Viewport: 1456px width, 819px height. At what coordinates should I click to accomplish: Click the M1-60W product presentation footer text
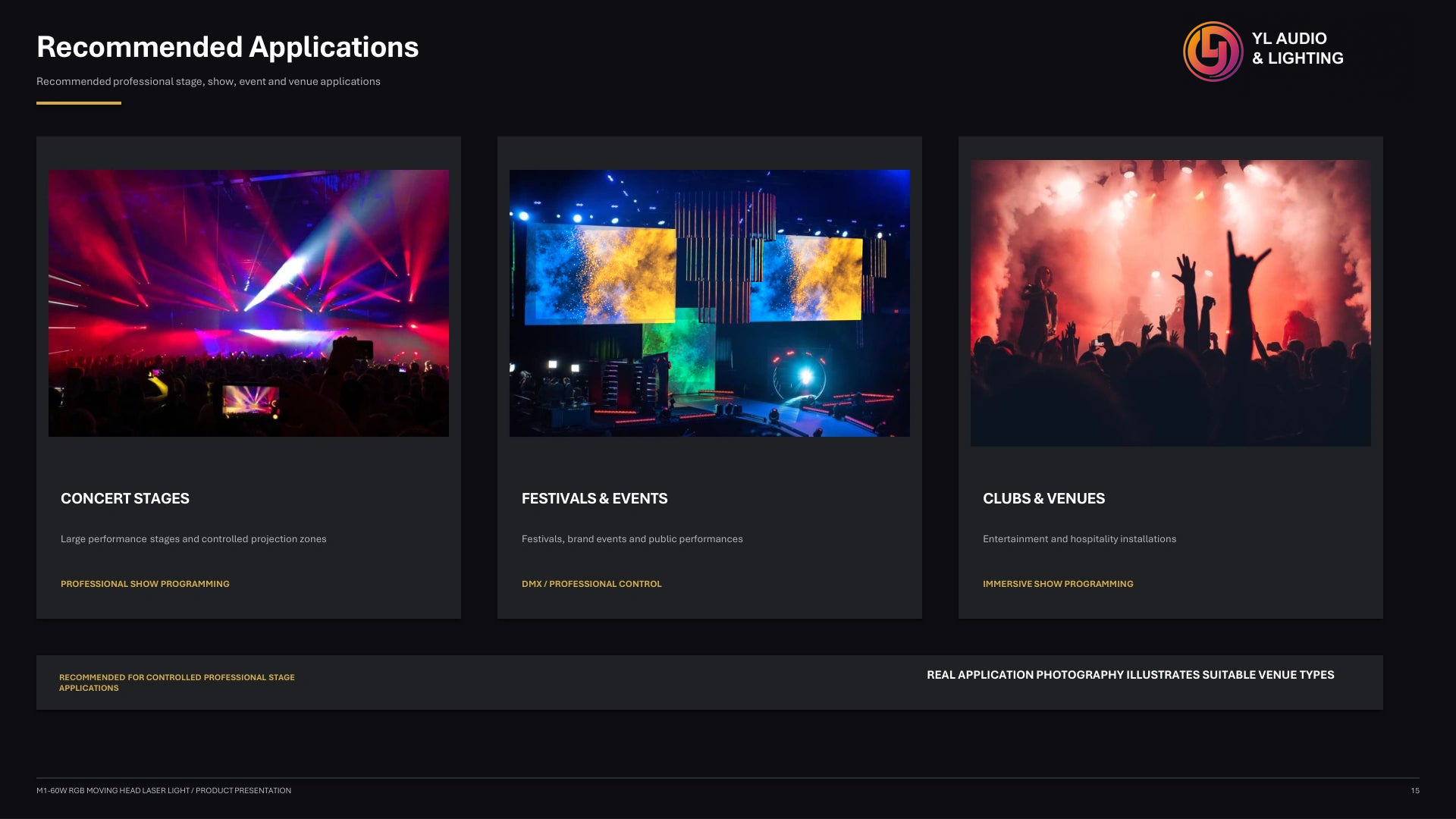[164, 790]
